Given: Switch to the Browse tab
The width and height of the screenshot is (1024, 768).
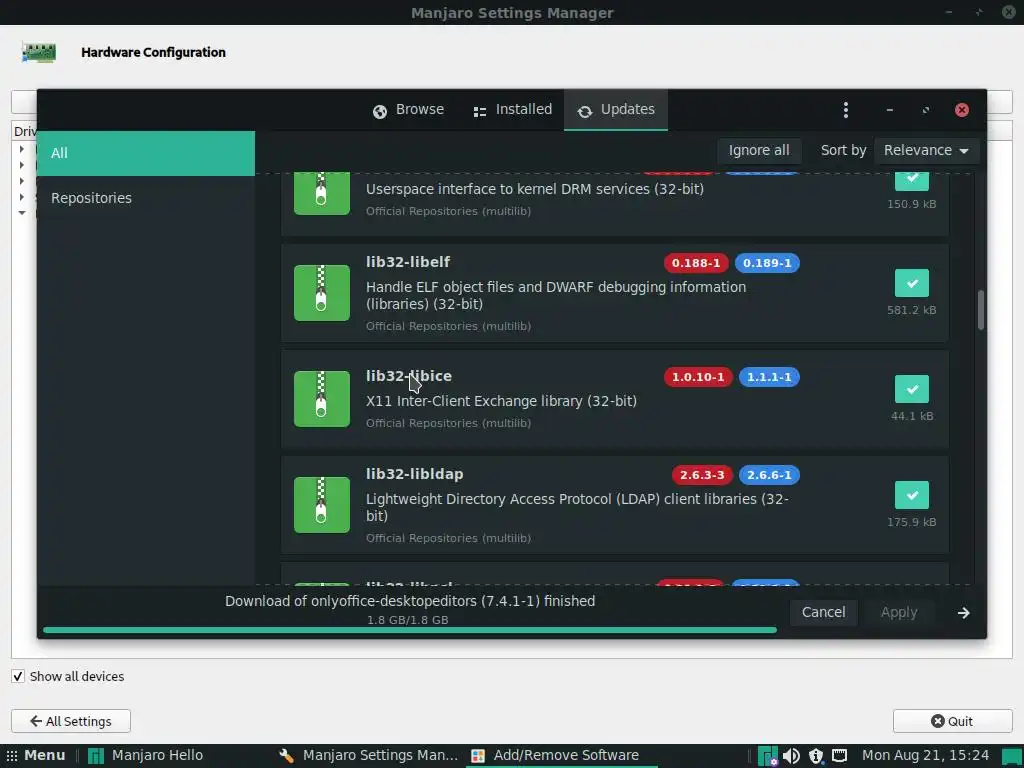Looking at the screenshot, I should click(x=408, y=110).
